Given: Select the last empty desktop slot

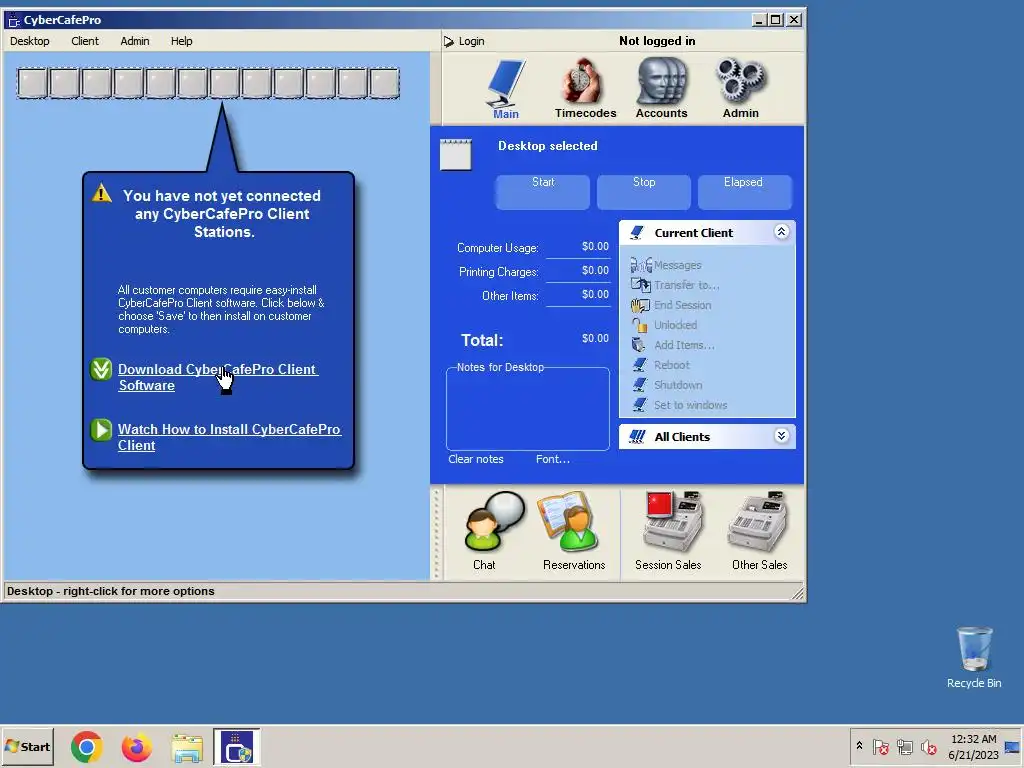Looking at the screenshot, I should pyautogui.click(x=384, y=84).
